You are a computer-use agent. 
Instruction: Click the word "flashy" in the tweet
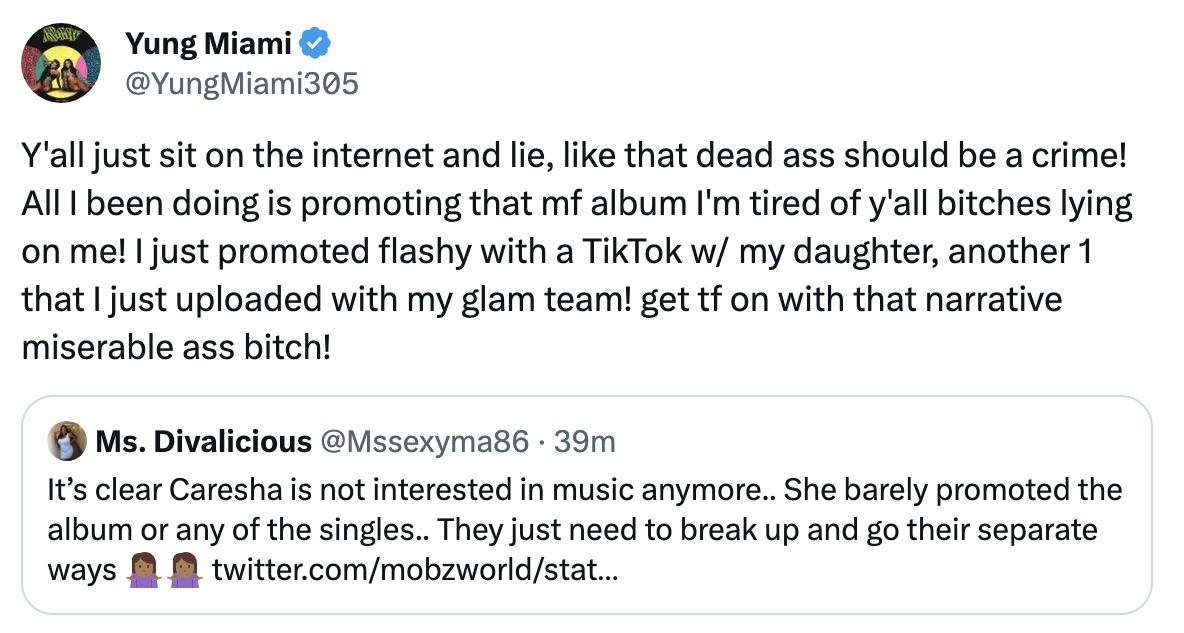(378, 249)
